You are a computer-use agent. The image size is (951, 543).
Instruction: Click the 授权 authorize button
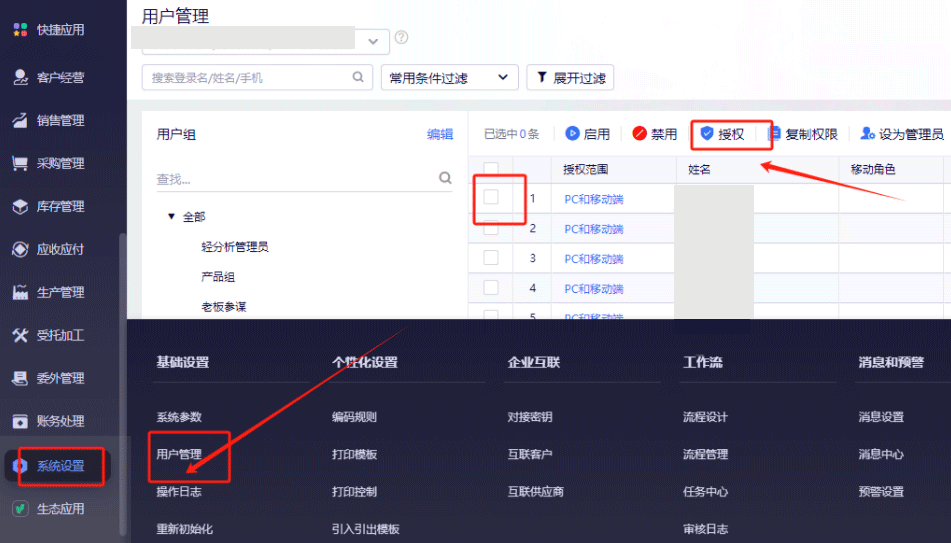722,133
